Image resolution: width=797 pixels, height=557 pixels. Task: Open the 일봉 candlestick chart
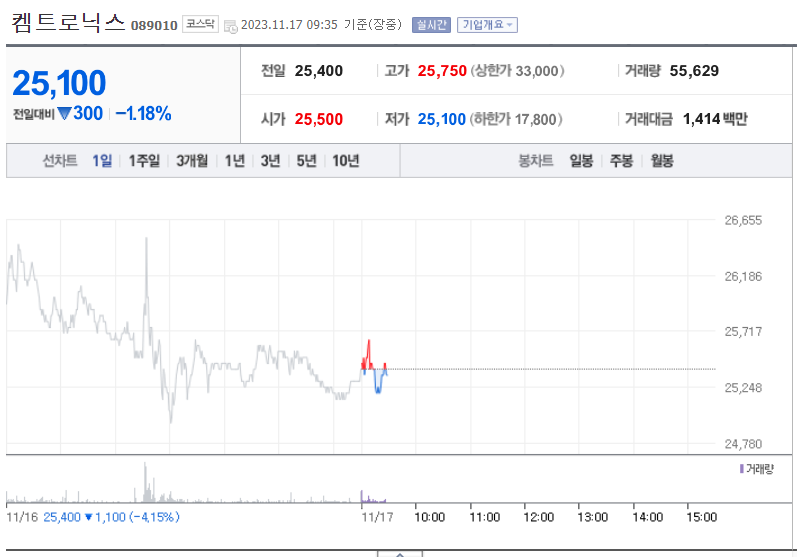pyautogui.click(x=581, y=161)
